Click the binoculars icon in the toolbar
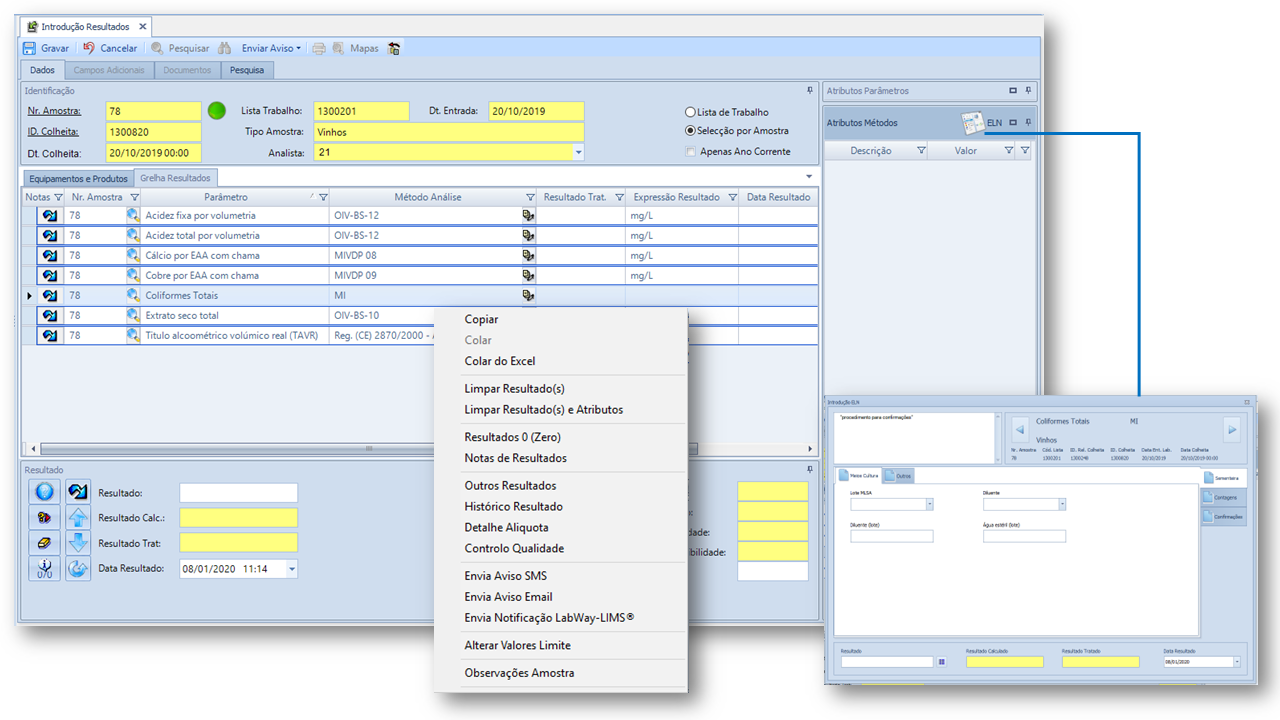The width and height of the screenshot is (1280, 720). [x=225, y=48]
